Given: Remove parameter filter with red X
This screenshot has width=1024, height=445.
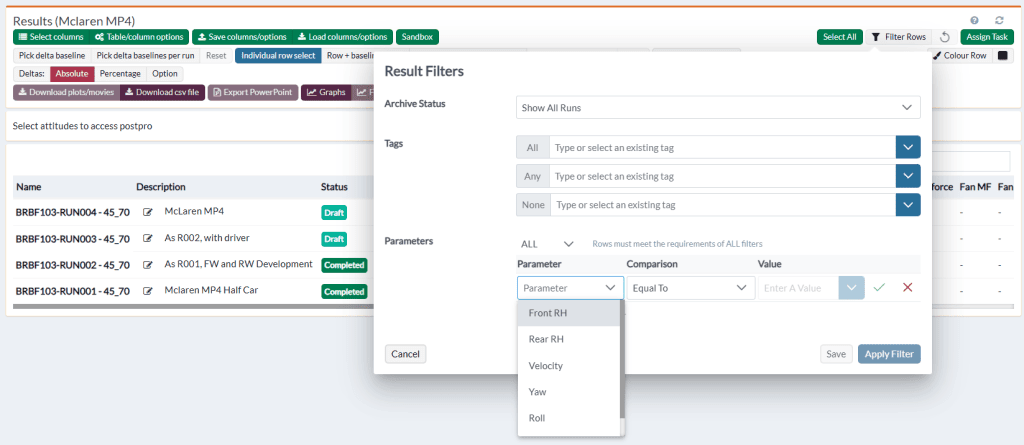Looking at the screenshot, I should [x=907, y=288].
